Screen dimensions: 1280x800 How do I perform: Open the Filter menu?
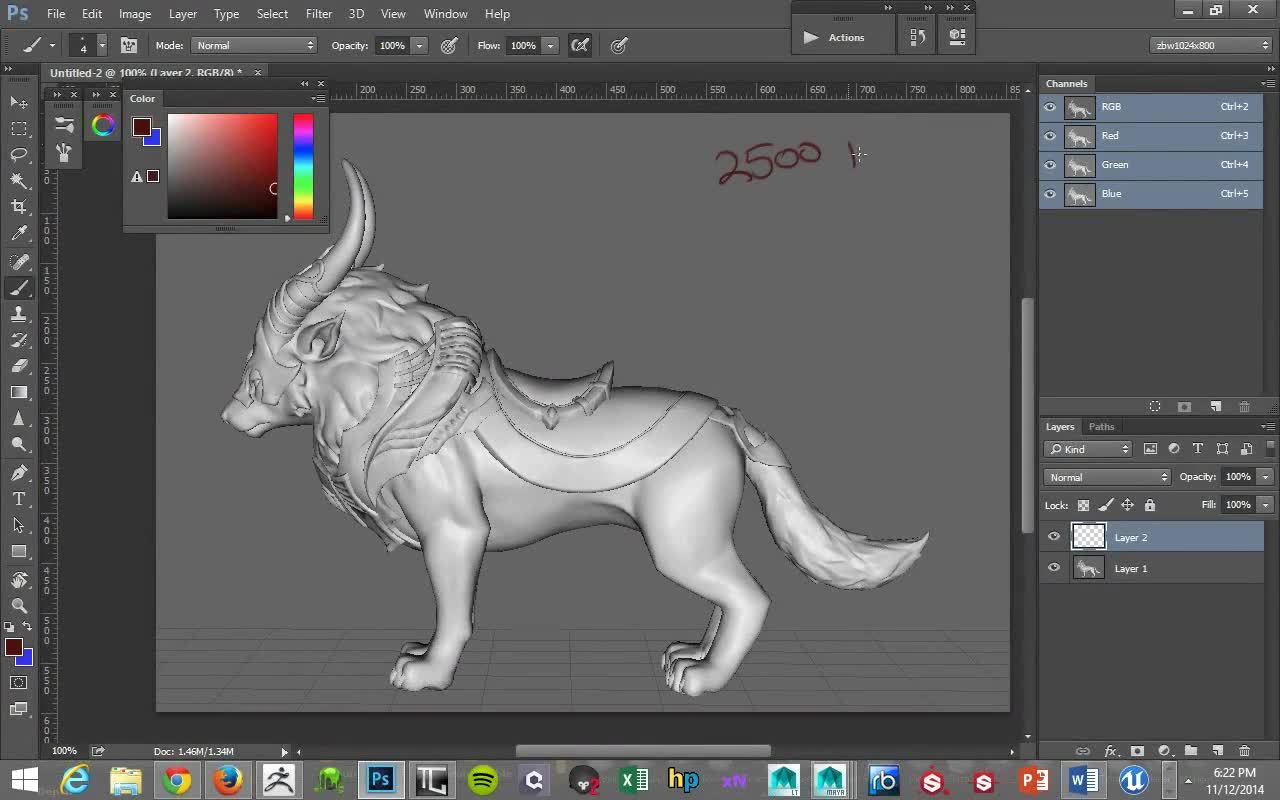tap(319, 14)
